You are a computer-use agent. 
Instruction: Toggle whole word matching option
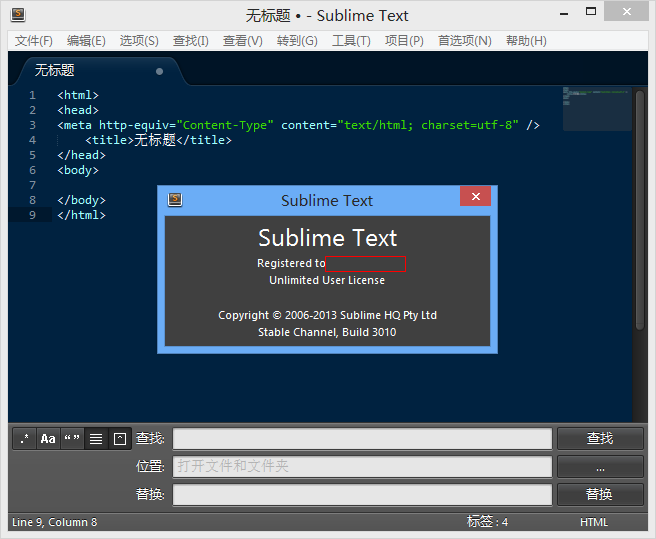pos(72,439)
